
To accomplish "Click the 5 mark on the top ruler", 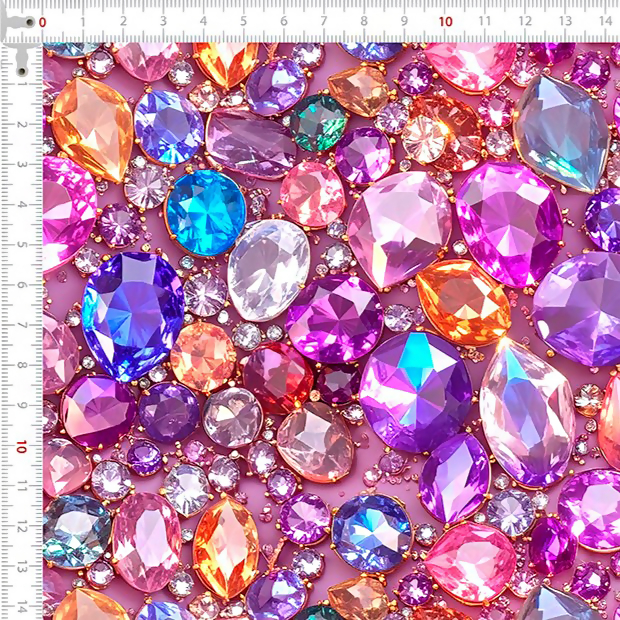I will coord(244,21).
